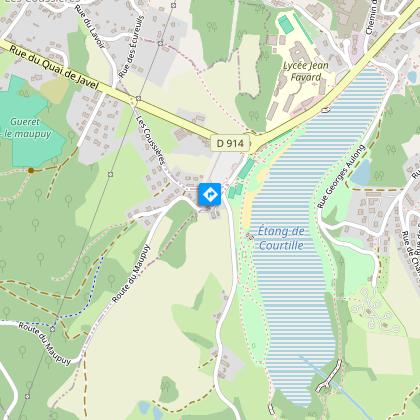420x420 pixels.
Task: Select the pylon square beside Rue des Ecureuils
Action: coord(160,43)
